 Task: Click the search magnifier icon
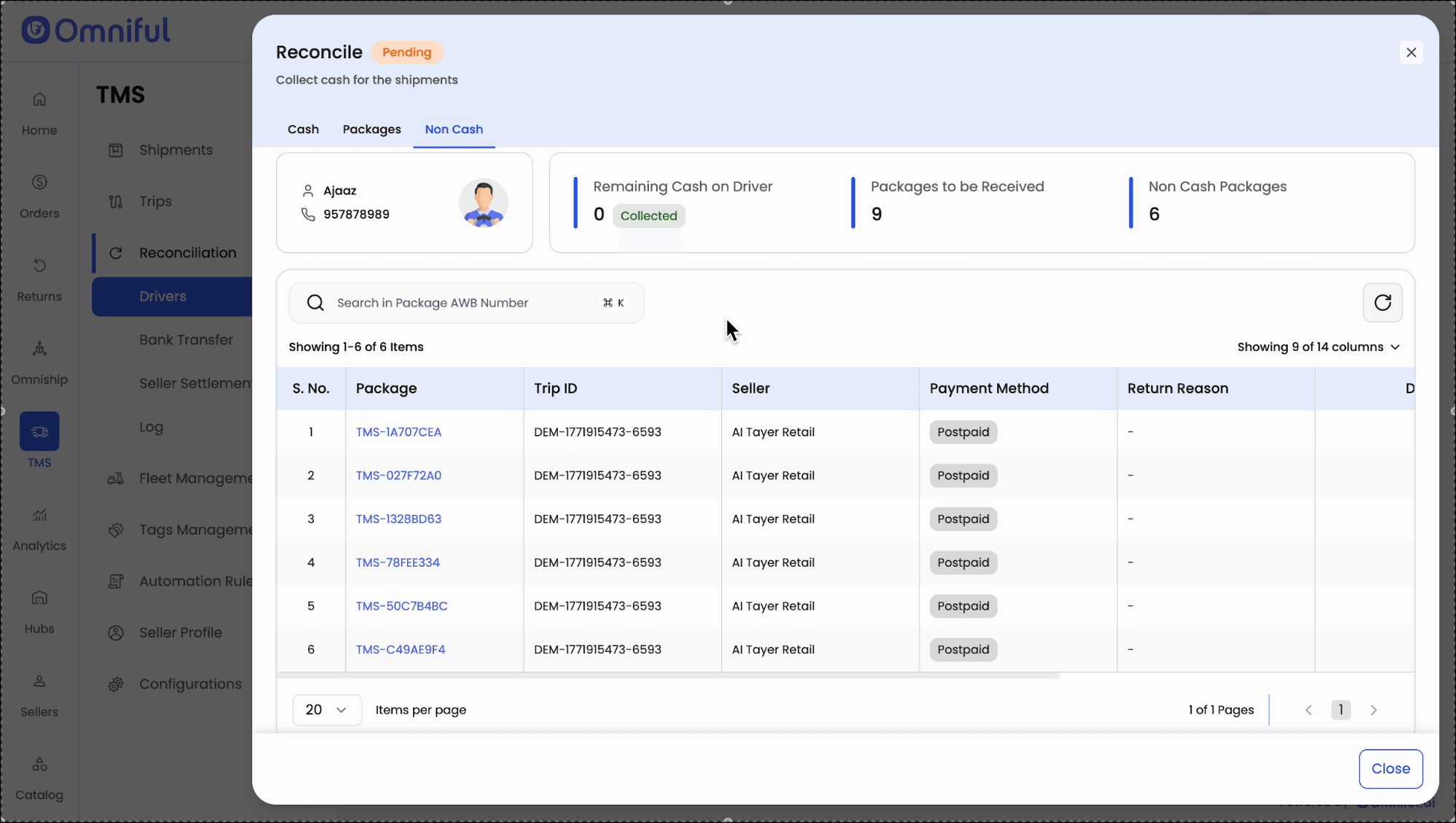pyautogui.click(x=315, y=303)
